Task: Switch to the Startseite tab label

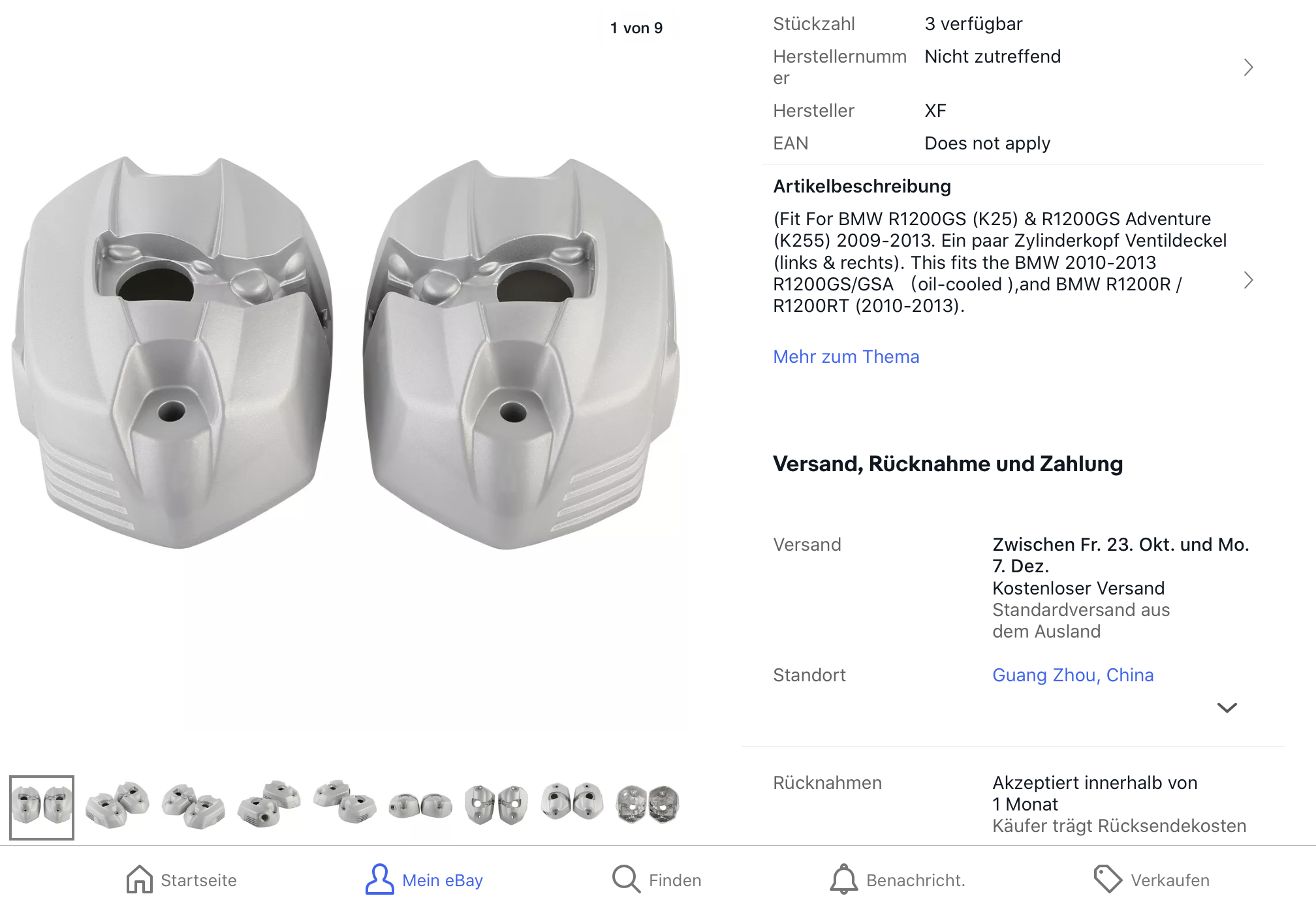Action: pyautogui.click(x=198, y=880)
